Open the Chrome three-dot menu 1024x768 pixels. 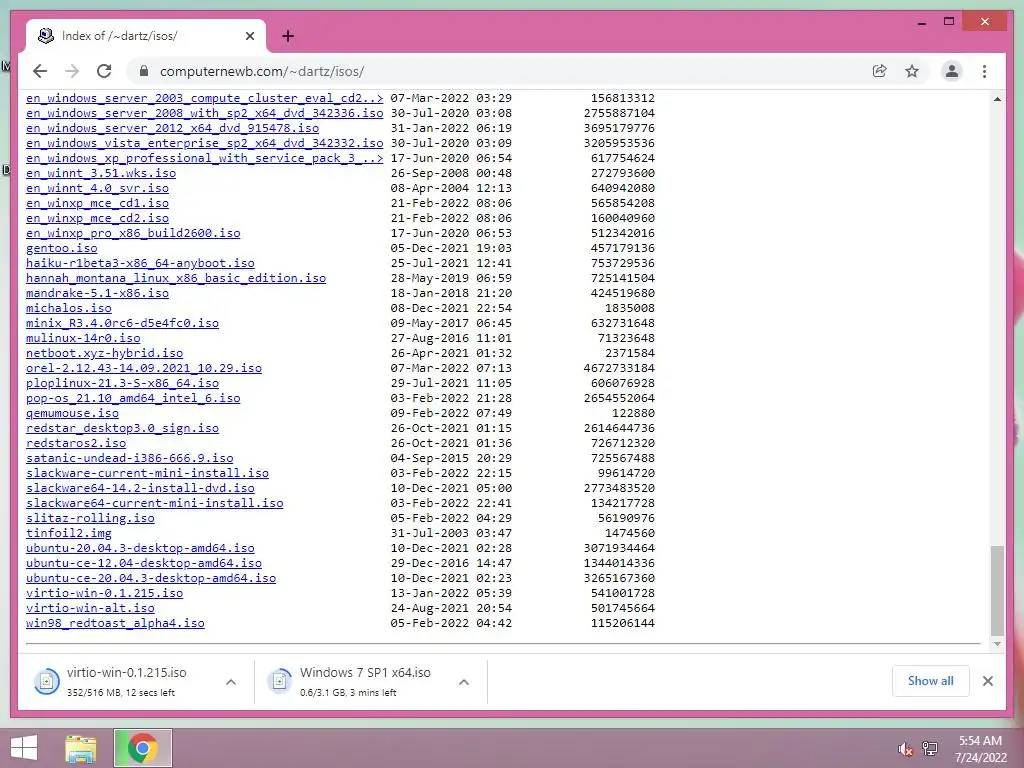pos(984,71)
